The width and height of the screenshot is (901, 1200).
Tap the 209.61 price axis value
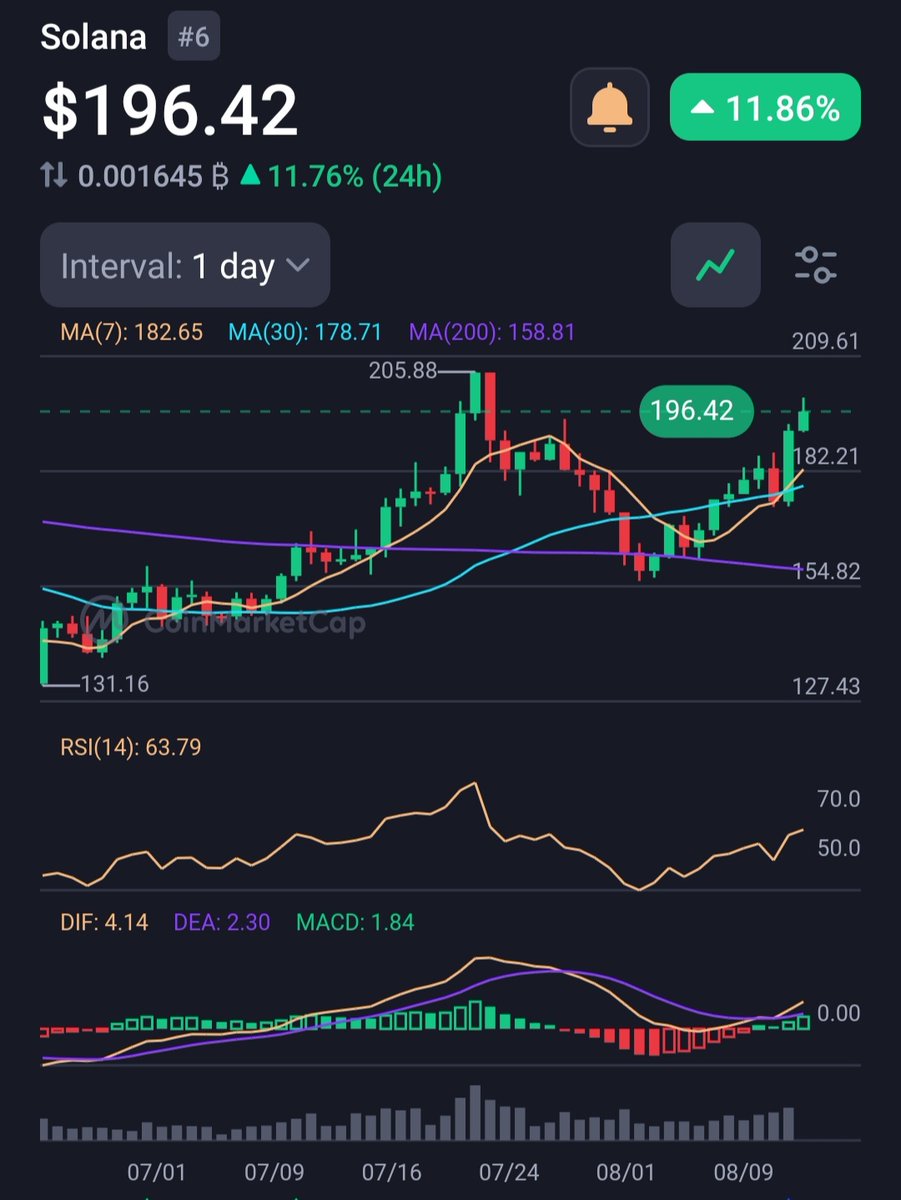click(x=825, y=342)
